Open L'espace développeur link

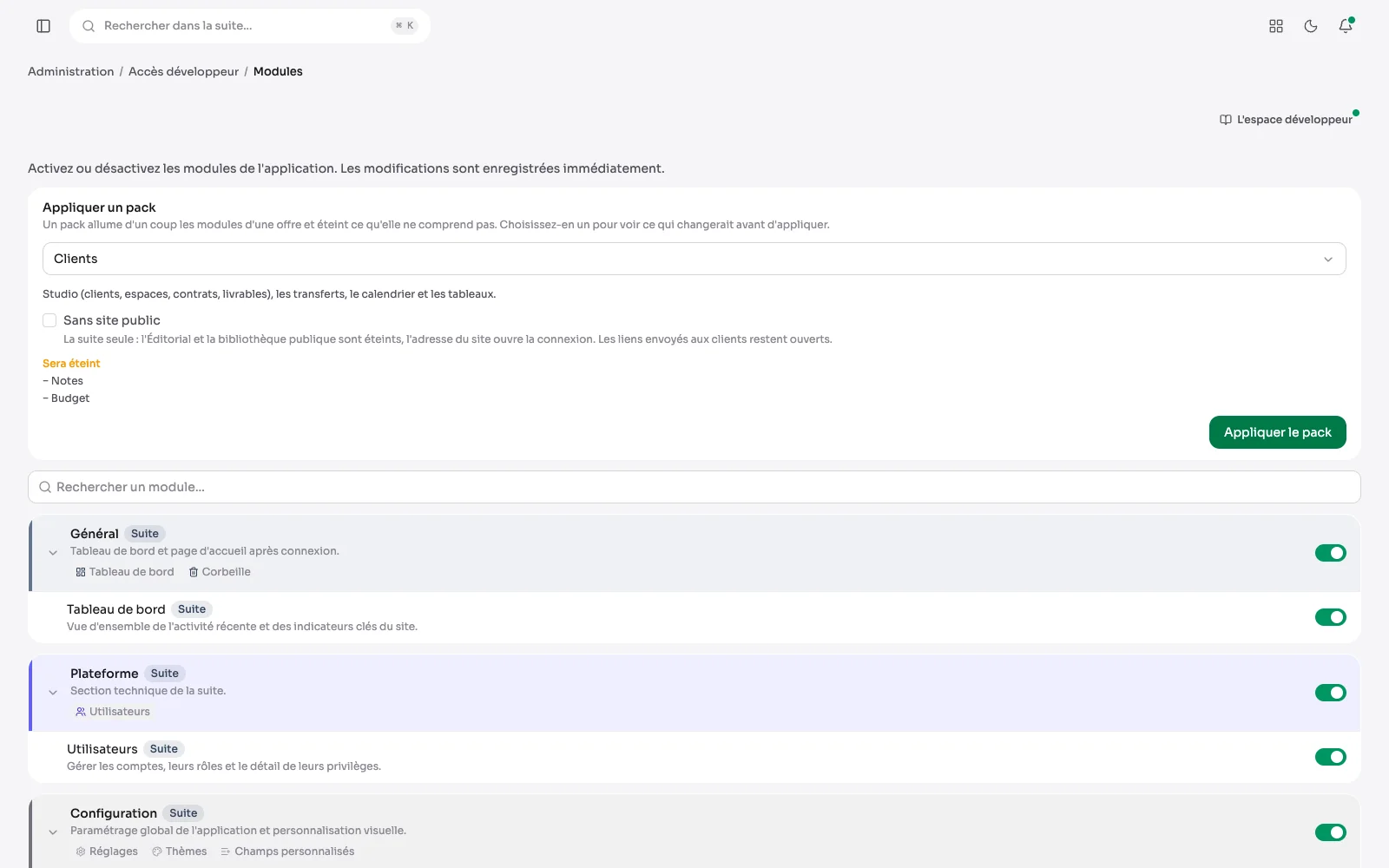(1286, 120)
